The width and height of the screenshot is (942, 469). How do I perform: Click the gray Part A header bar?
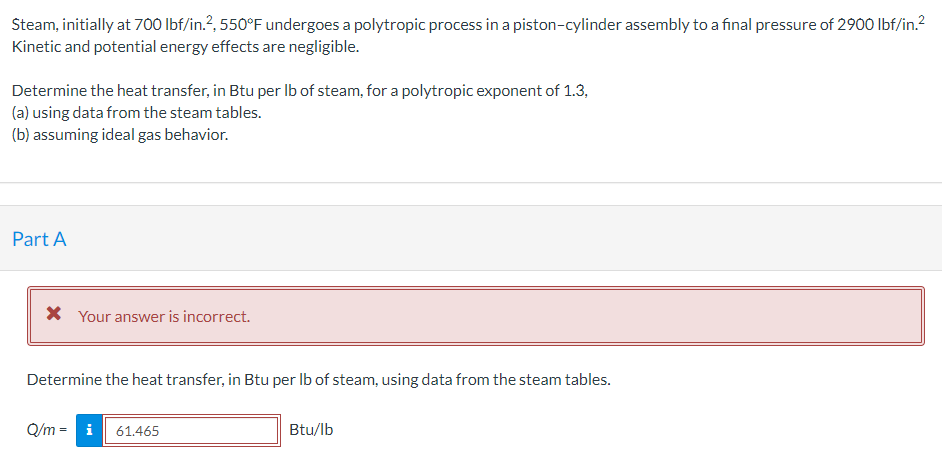tap(471, 238)
